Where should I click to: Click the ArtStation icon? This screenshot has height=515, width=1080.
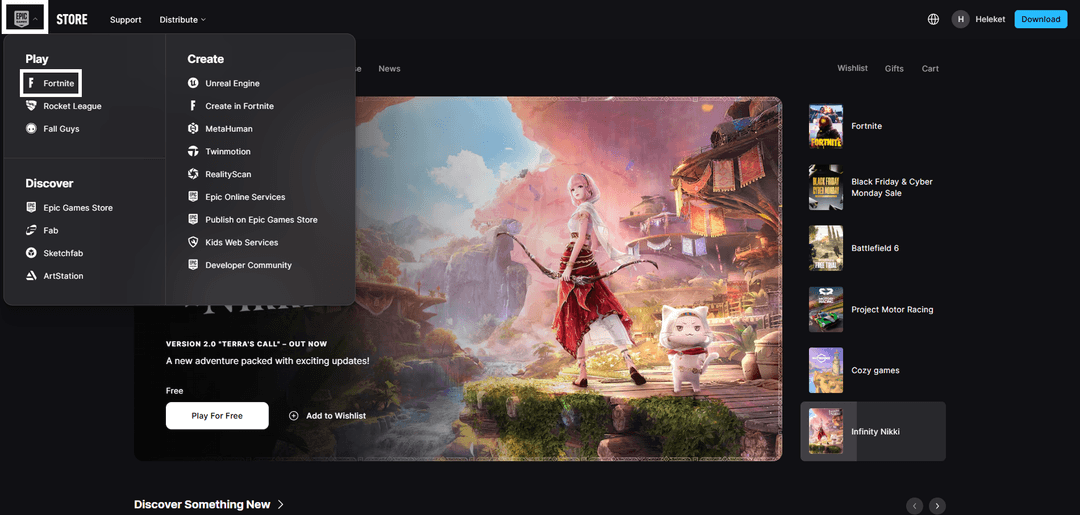[x=31, y=275]
